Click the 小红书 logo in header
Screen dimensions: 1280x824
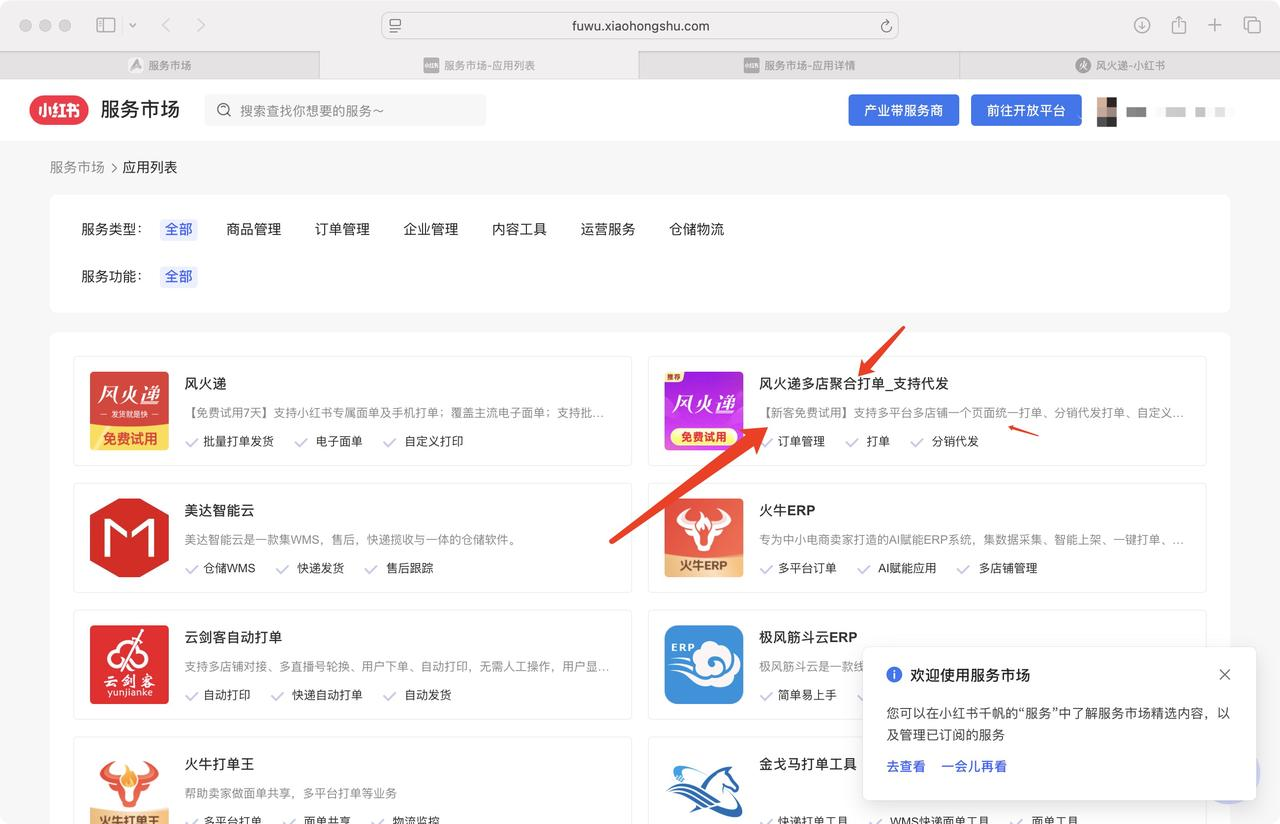coord(59,110)
